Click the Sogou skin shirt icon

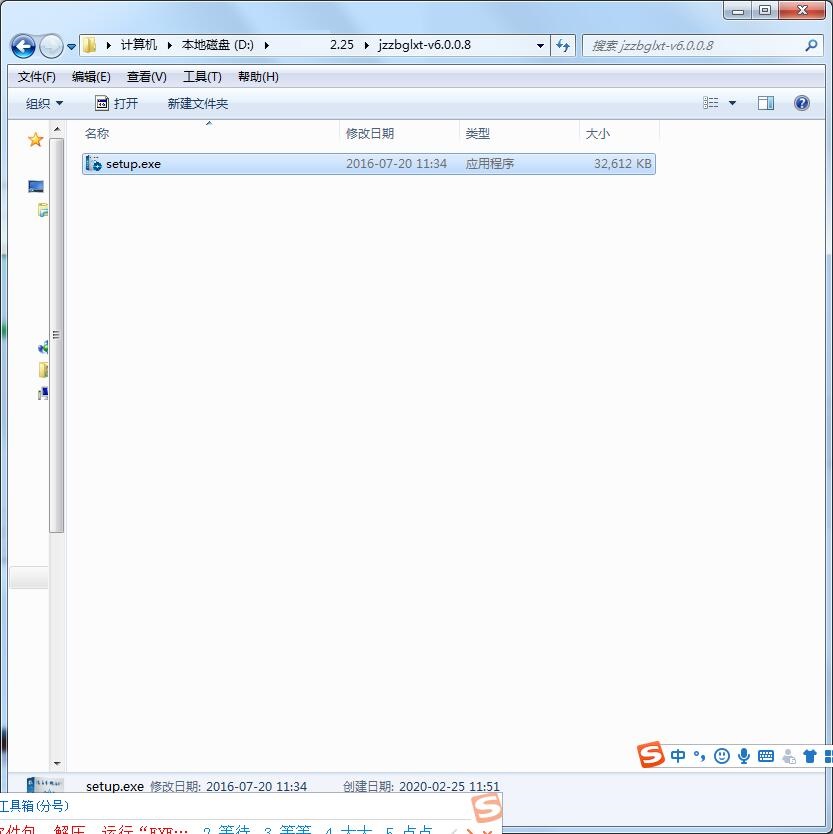[x=810, y=756]
